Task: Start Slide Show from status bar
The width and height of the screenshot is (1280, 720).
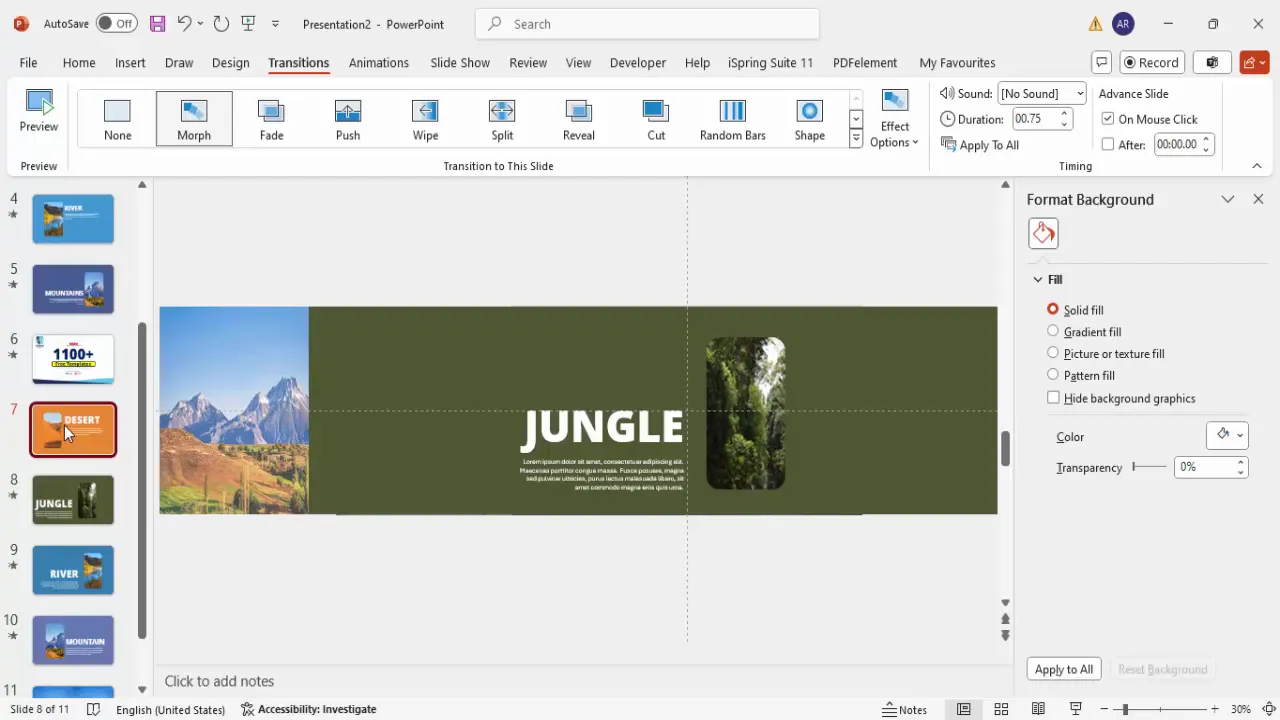Action: coord(1076,709)
